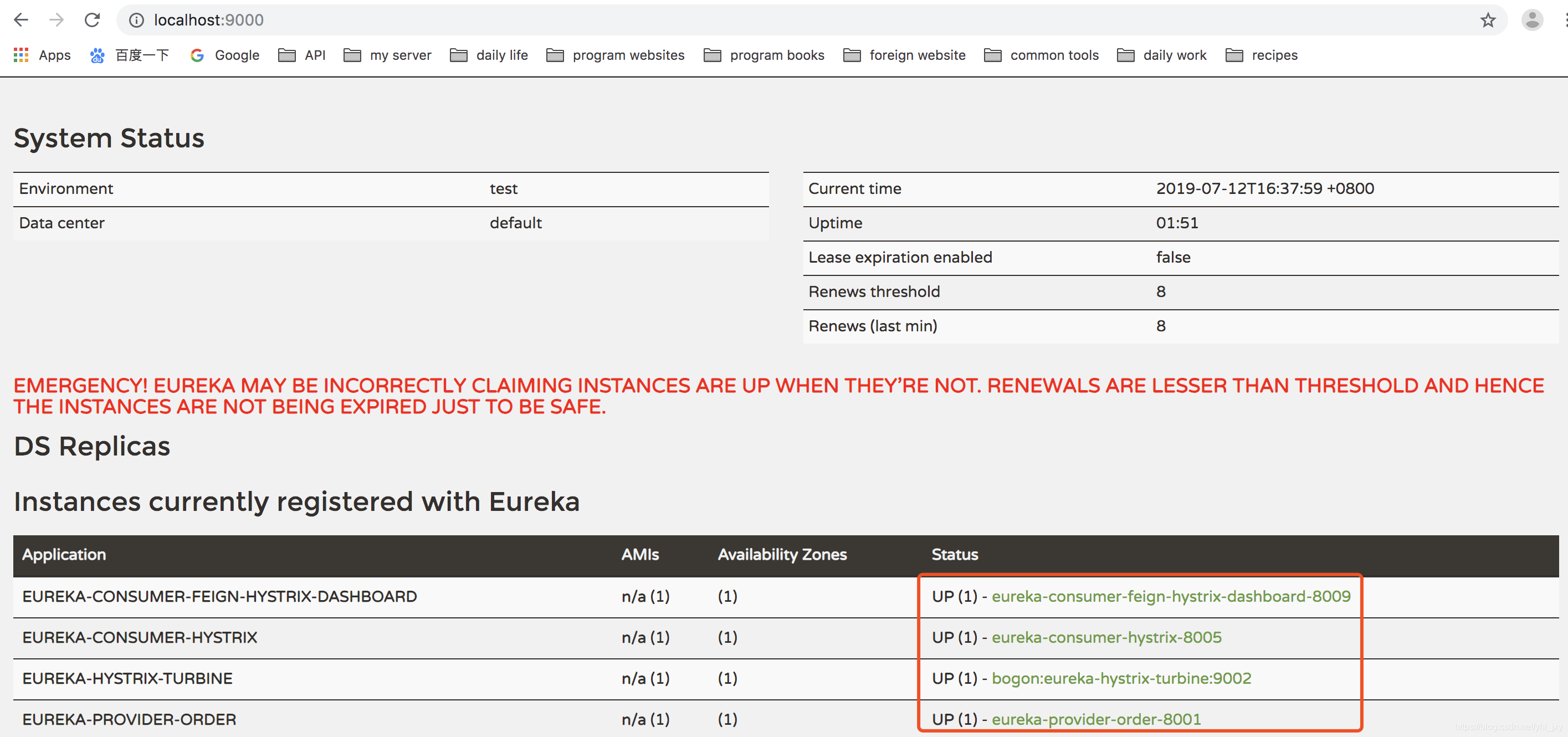Open eureka-consumer-feign-hystrix-dashboard-8009 instance link
1568x737 pixels.
[x=1171, y=596]
